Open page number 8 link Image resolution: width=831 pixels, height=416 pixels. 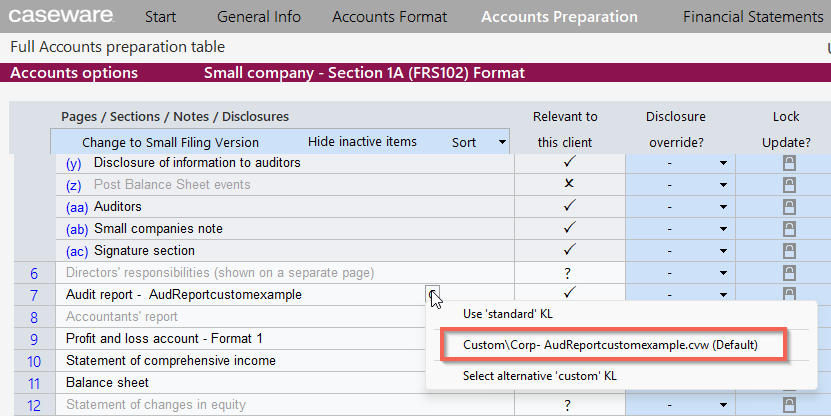tap(34, 317)
